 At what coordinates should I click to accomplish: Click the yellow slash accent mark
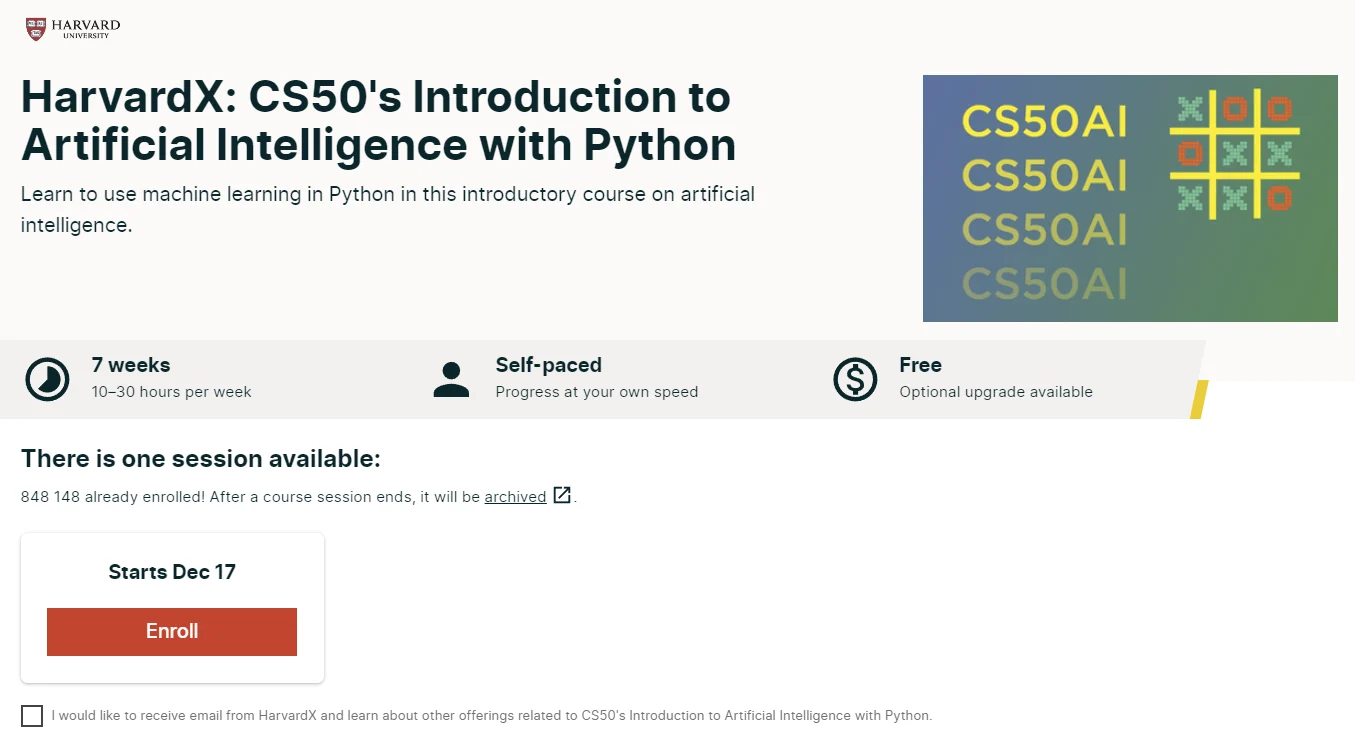pyautogui.click(x=1198, y=399)
